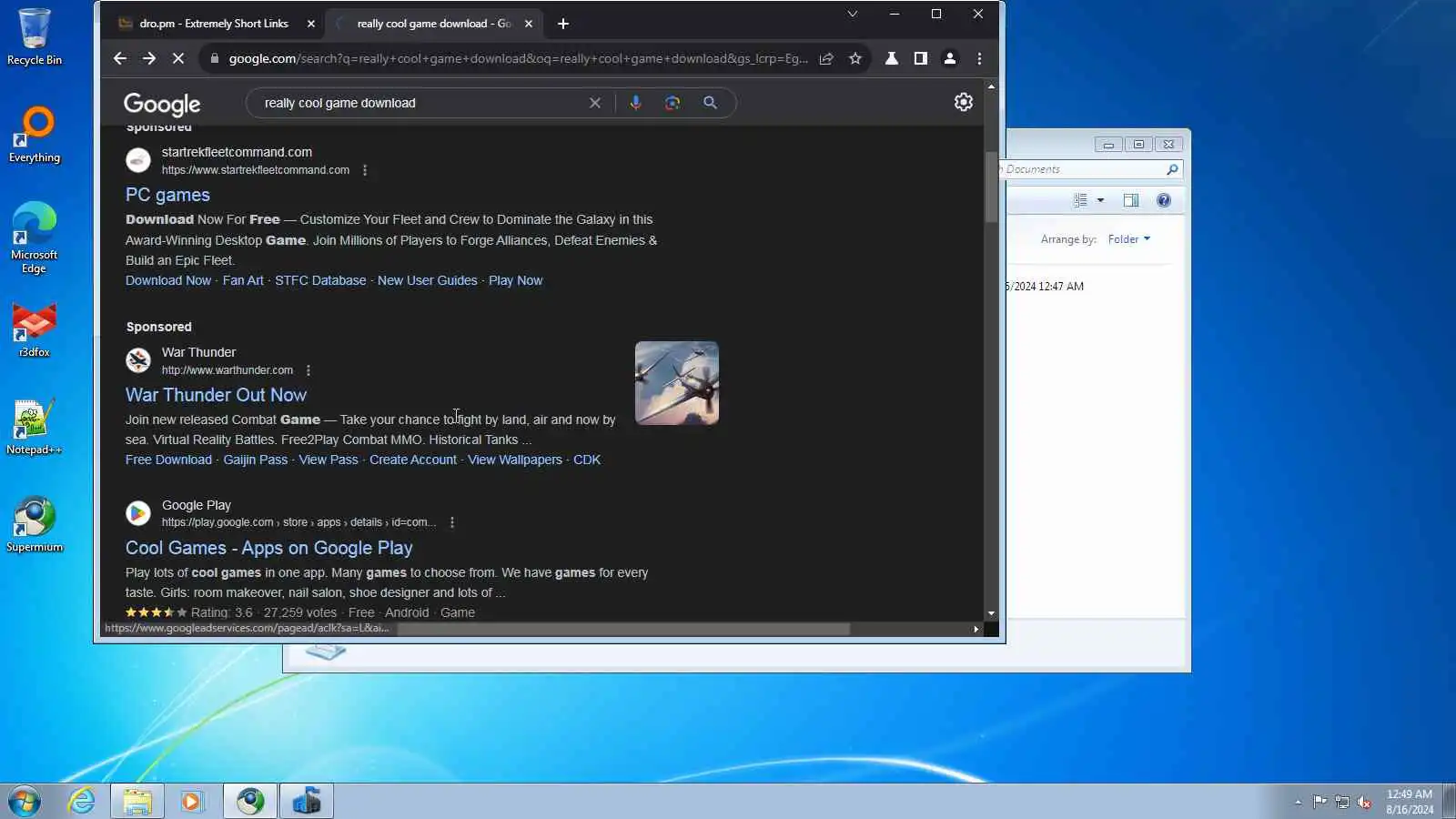This screenshot has width=1456, height=819.
Task: Switch to the dro.pm Extremely Short Links tab
Action: 215,24
